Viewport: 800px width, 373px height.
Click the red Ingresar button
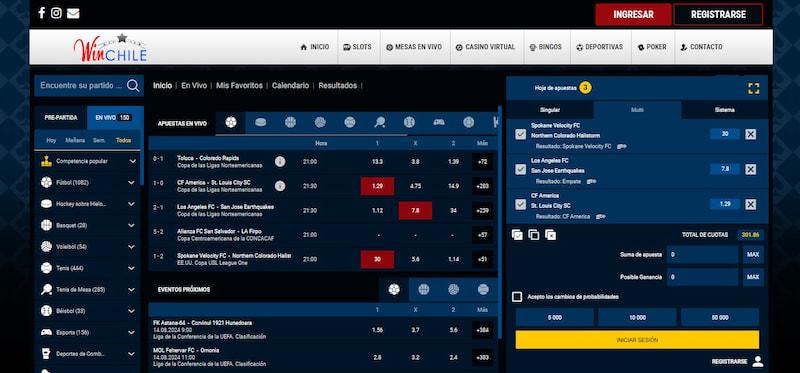click(633, 15)
